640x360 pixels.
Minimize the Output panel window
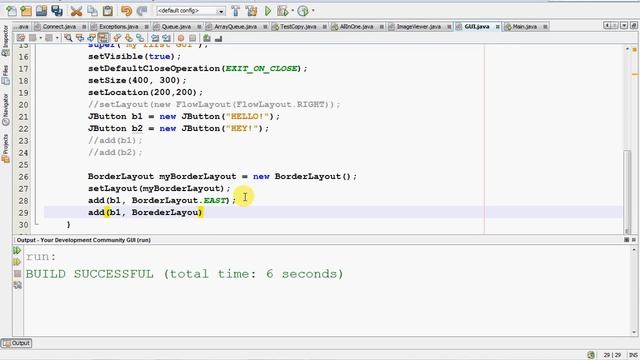pos(627,240)
